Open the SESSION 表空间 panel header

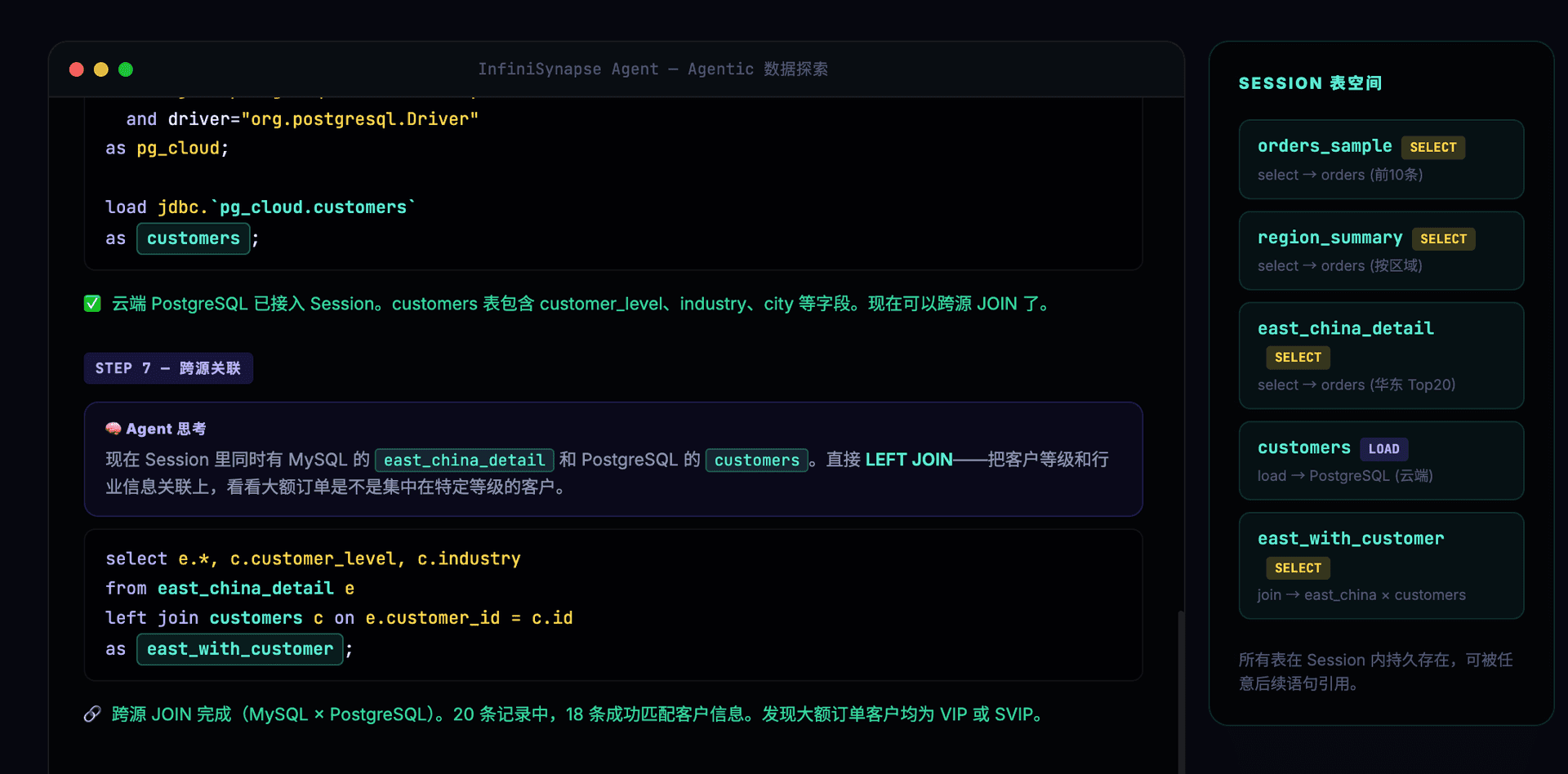point(1309,82)
